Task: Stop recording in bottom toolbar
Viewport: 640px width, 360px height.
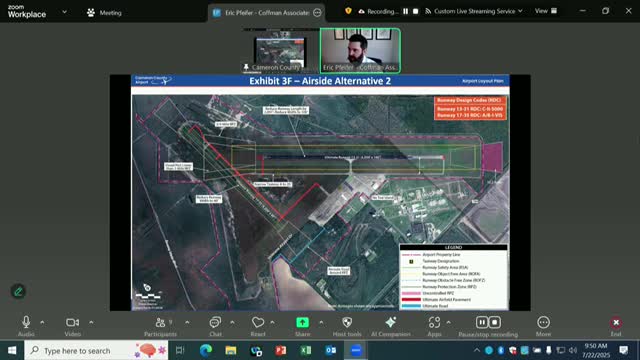Action: point(495,322)
